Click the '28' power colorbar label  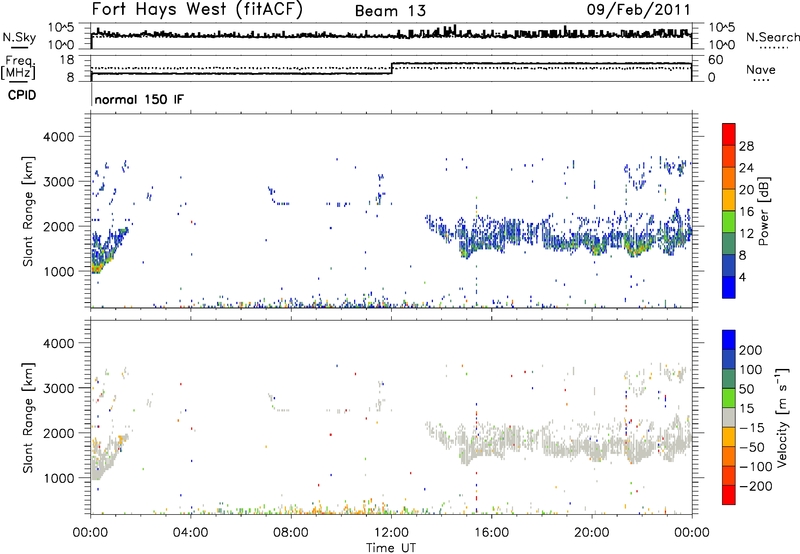click(x=746, y=146)
